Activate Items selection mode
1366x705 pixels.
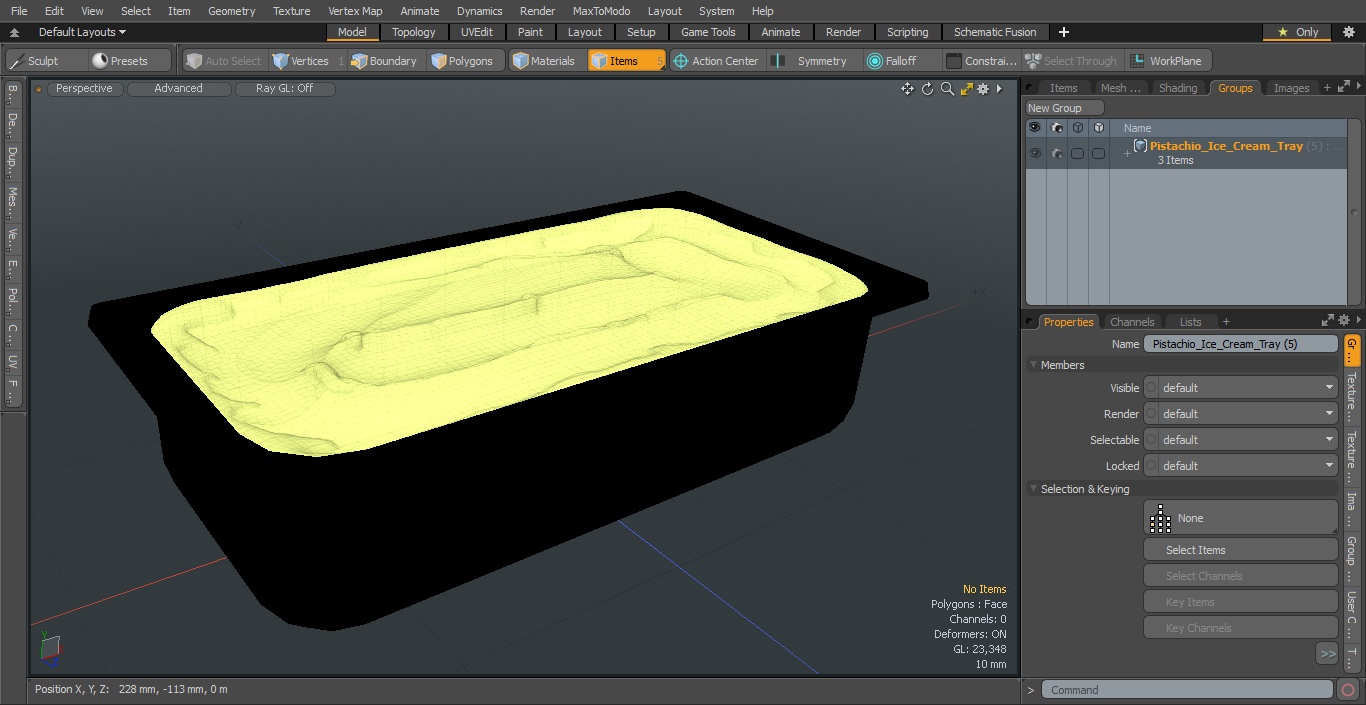pos(626,61)
